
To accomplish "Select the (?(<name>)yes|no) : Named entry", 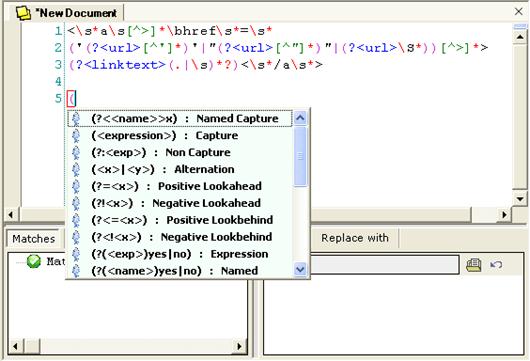I will pos(180,271).
